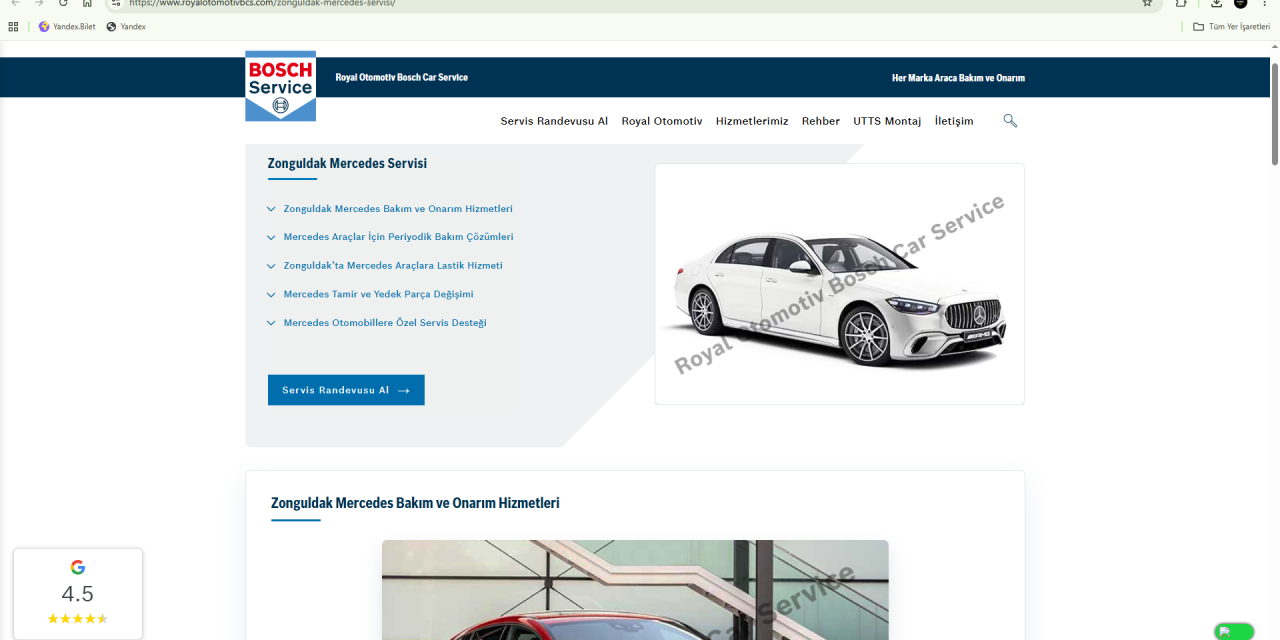
Task: Click Royal Otomotiv Bosch Car Service header text
Action: [401, 77]
